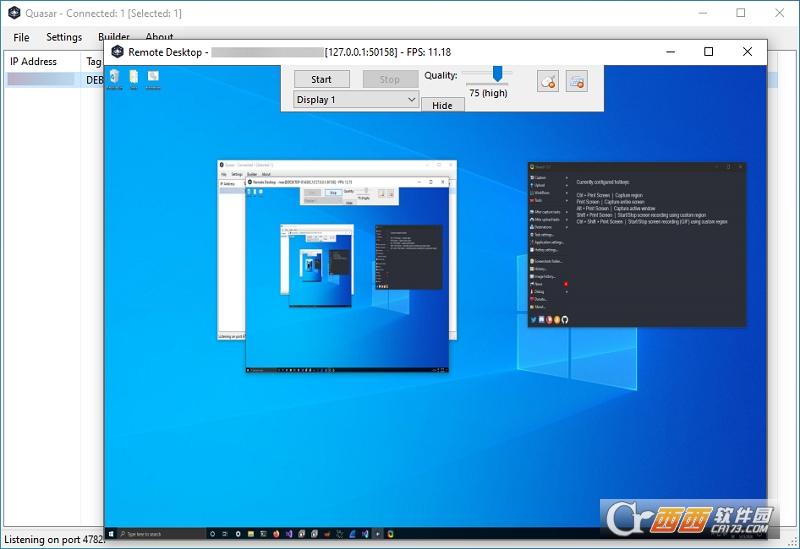The width and height of the screenshot is (800, 549).
Task: Open Donate entry in ShareX sidebar
Action: (x=539, y=300)
